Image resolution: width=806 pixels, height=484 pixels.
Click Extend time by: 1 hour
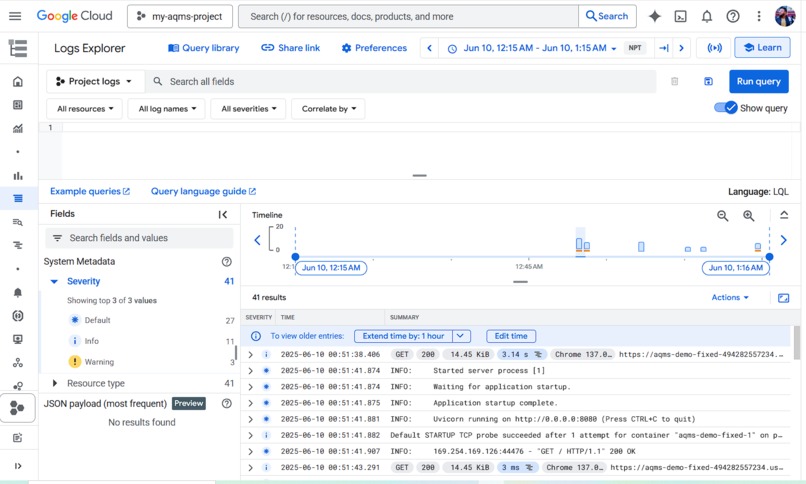tap(403, 336)
